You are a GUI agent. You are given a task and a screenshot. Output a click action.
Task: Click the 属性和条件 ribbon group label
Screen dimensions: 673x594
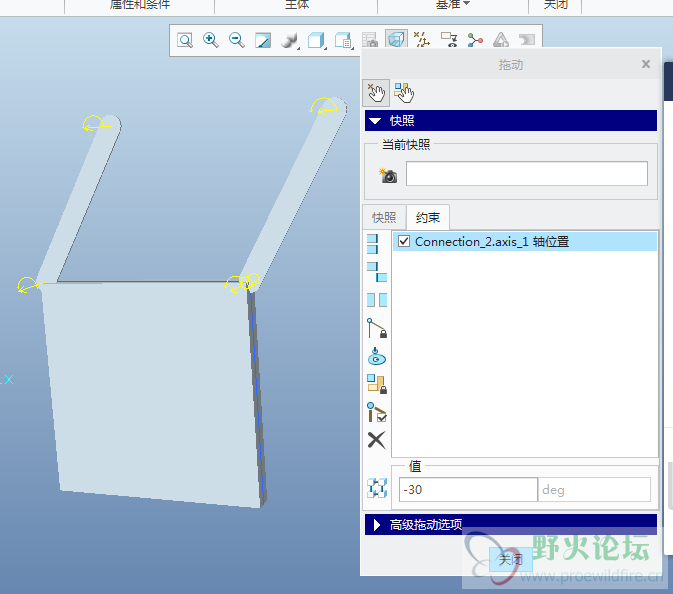(x=140, y=4)
